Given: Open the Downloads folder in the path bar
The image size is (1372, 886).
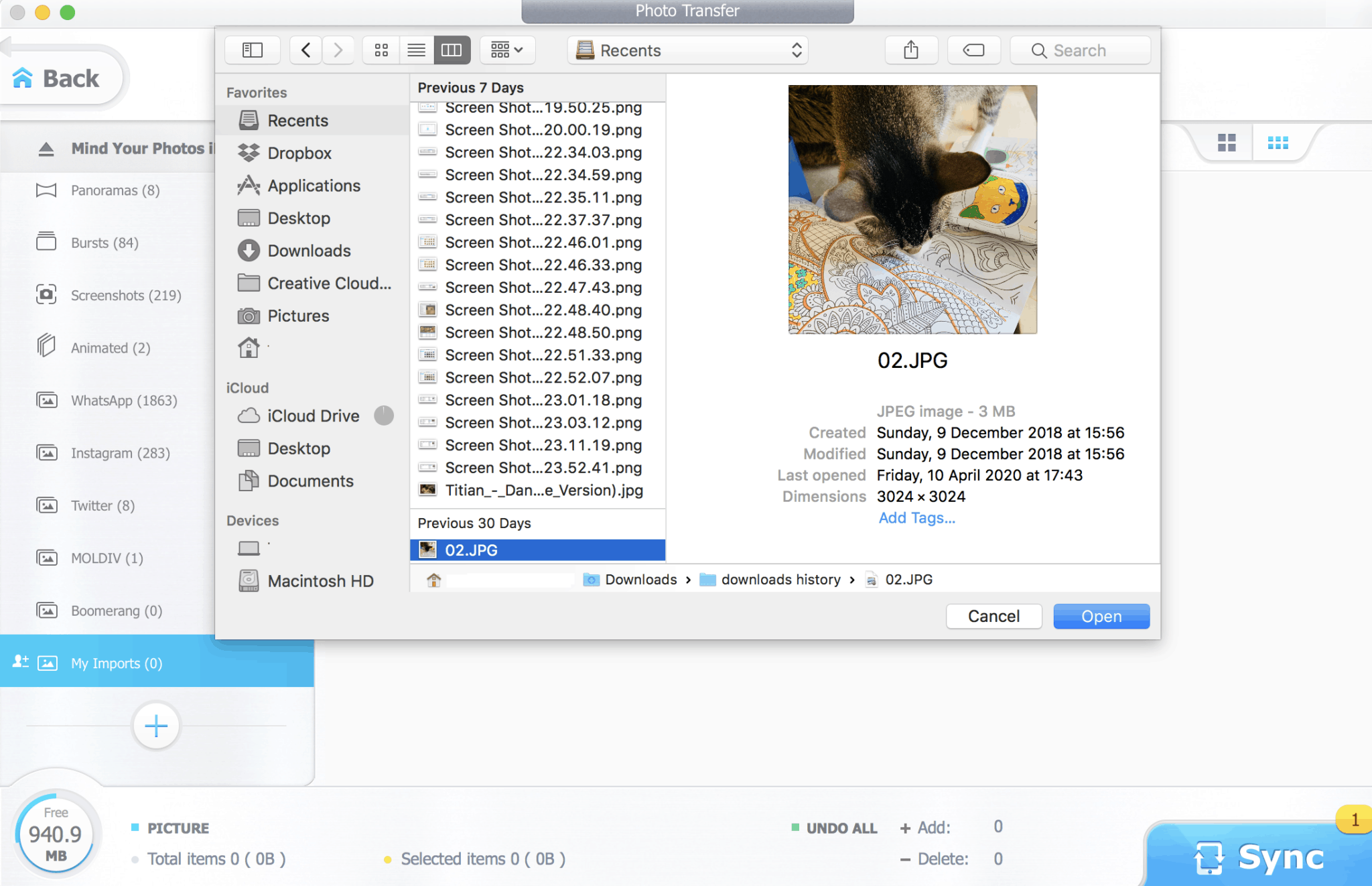Looking at the screenshot, I should coord(639,579).
